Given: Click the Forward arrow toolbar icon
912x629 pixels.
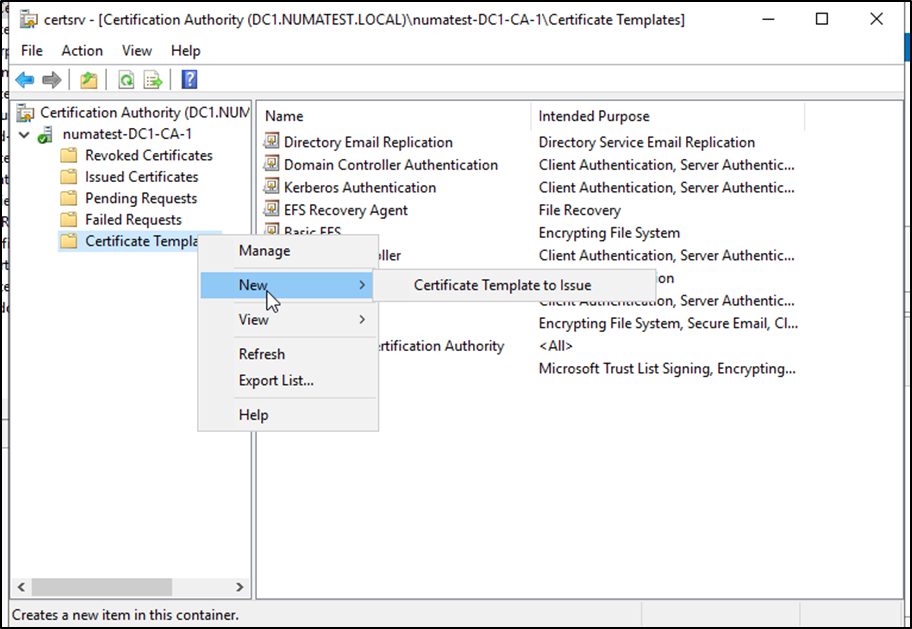Looking at the screenshot, I should [x=52, y=80].
